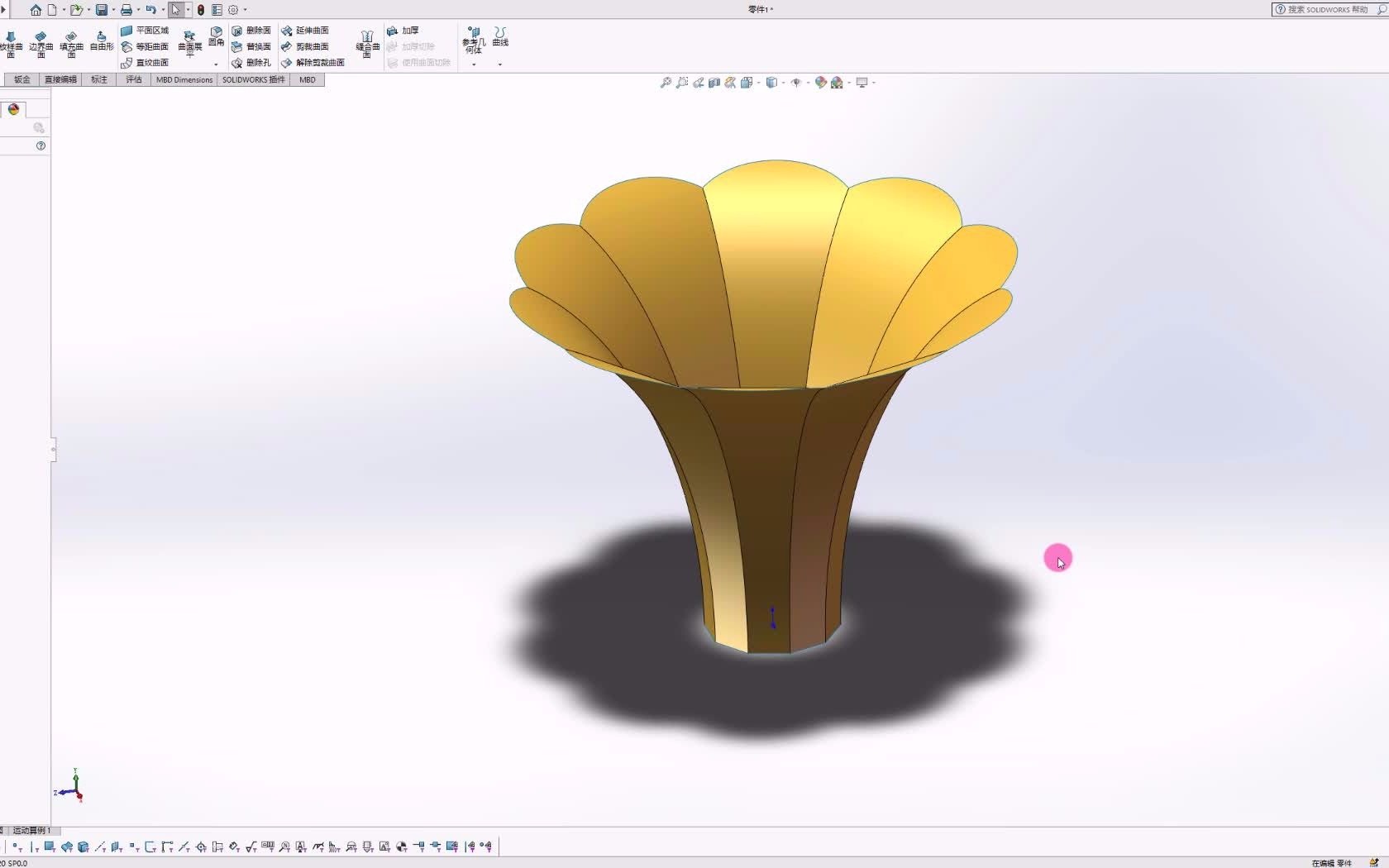The image size is (1389, 868).
Task: Click the help question mark in left panel
Action: pyautogui.click(x=41, y=145)
